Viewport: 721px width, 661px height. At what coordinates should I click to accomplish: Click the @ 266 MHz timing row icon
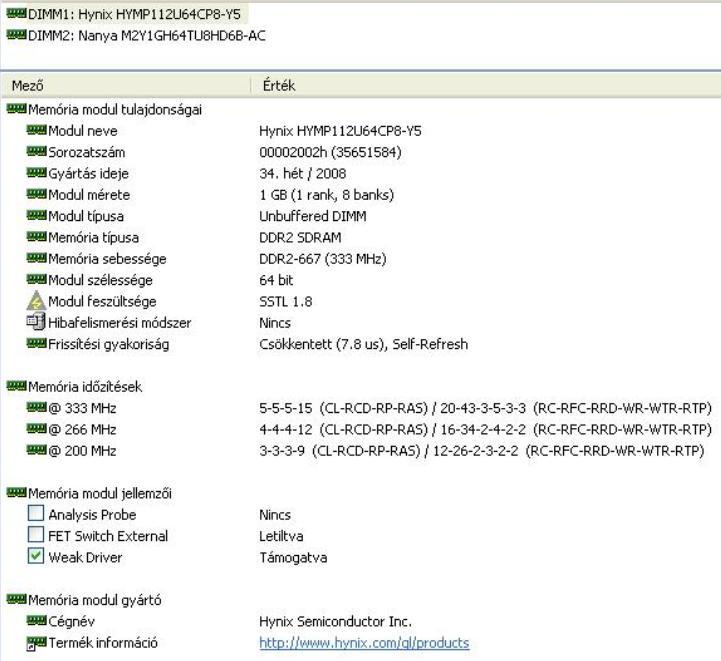click(x=36, y=428)
